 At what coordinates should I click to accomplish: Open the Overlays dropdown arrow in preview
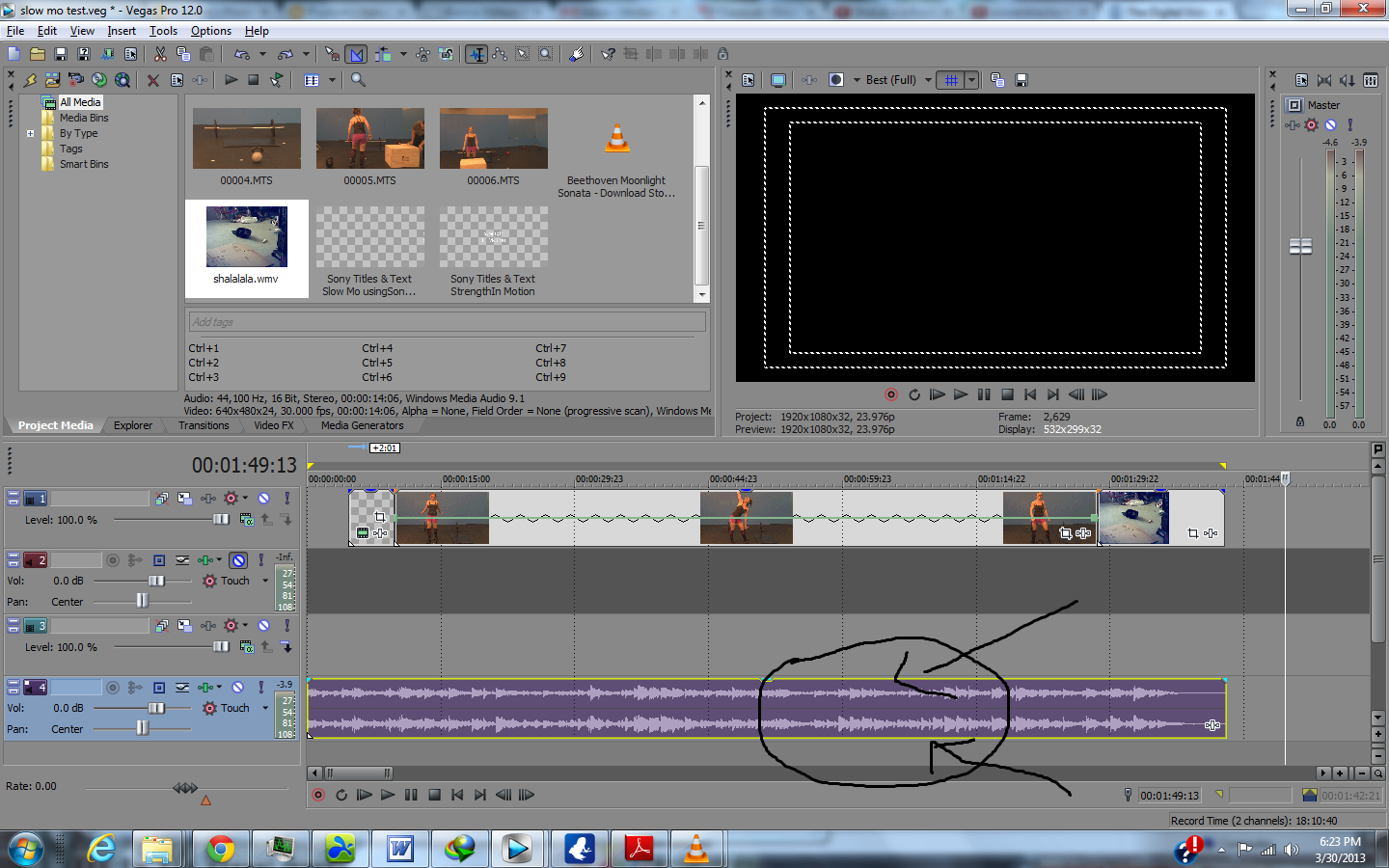point(971,80)
